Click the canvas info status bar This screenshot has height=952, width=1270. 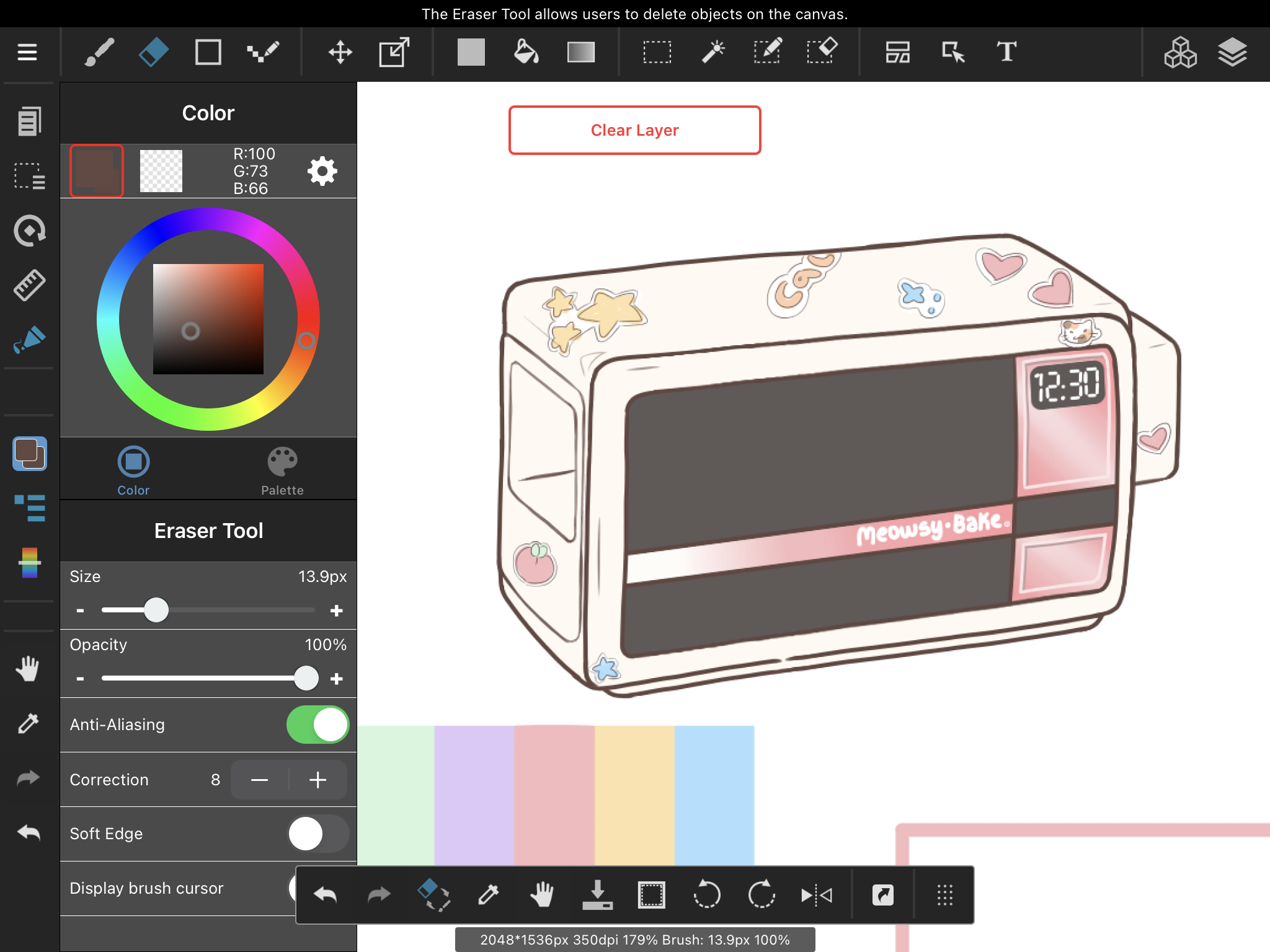click(x=635, y=940)
